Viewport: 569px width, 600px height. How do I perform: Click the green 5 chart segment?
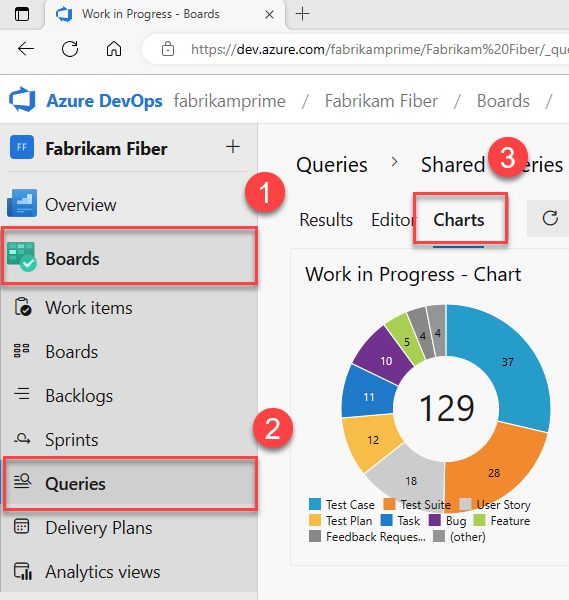tap(406, 341)
